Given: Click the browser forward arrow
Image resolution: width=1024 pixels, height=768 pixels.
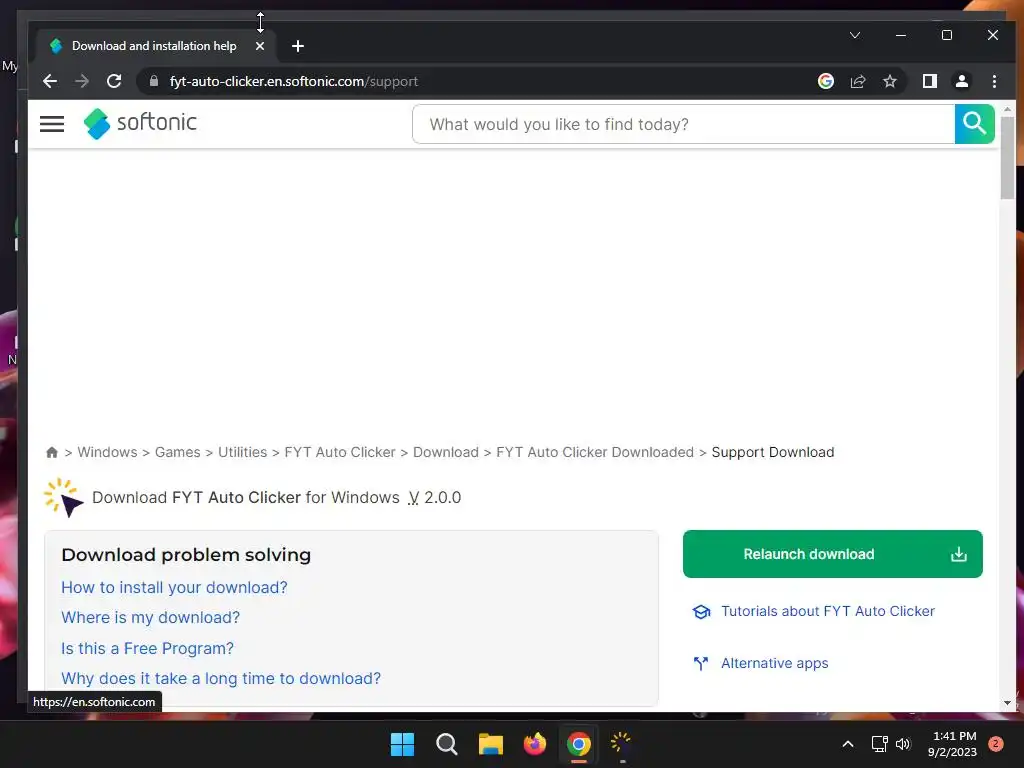Looking at the screenshot, I should tap(82, 81).
